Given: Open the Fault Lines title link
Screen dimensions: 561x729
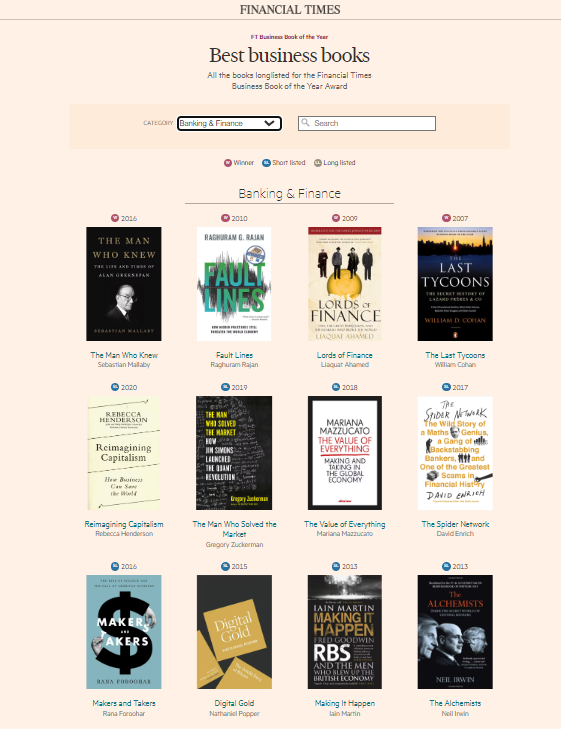Looking at the screenshot, I should pyautogui.click(x=234, y=355).
